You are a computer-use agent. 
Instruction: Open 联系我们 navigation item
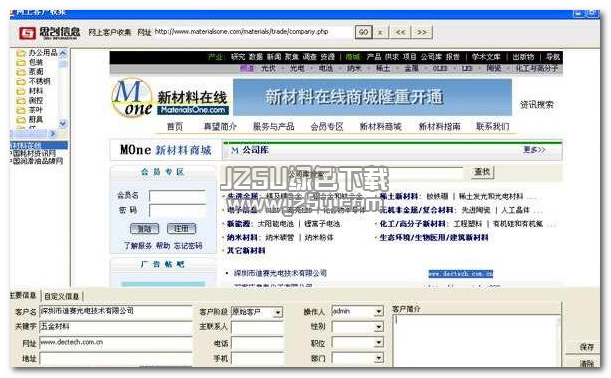point(493,127)
